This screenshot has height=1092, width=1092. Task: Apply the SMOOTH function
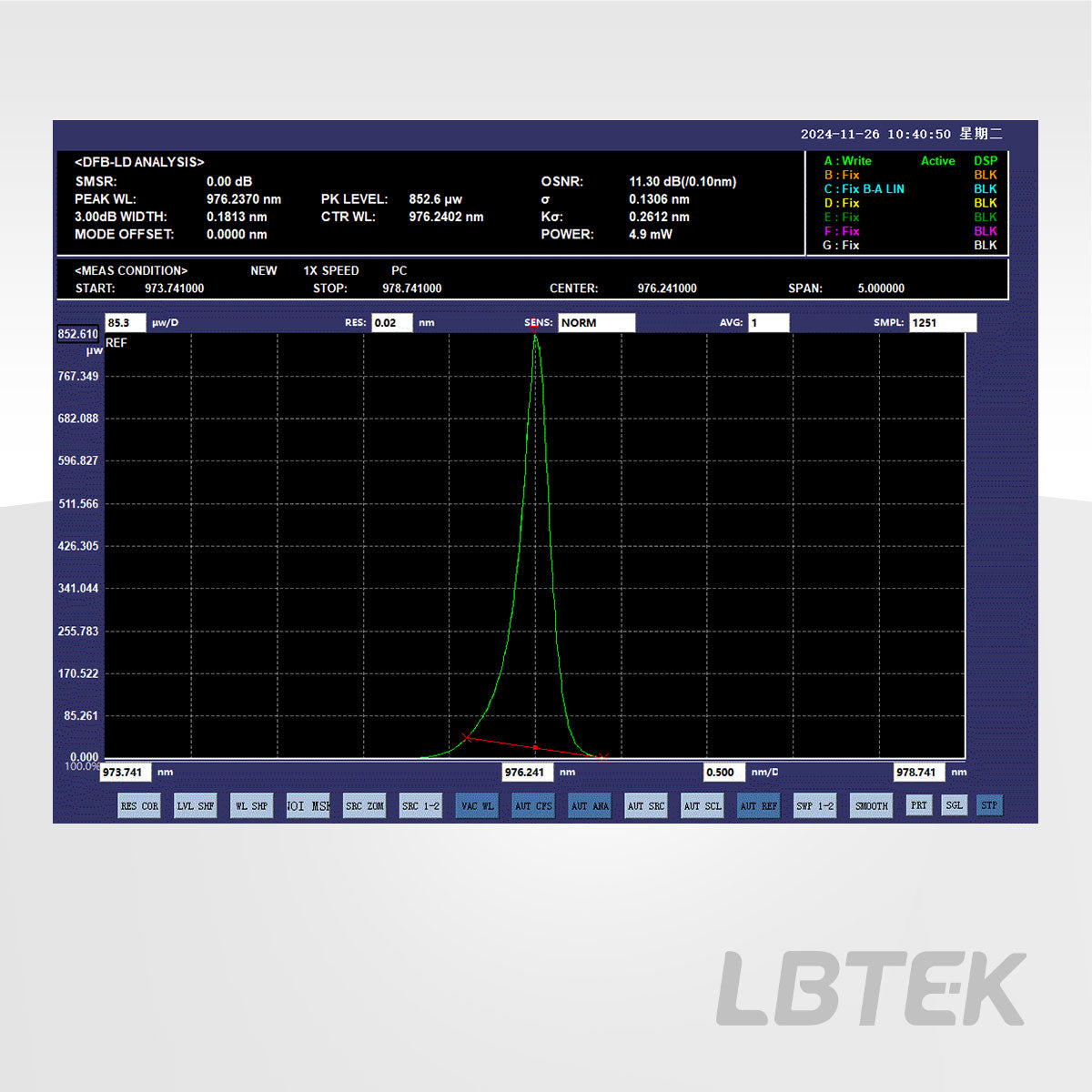872,805
